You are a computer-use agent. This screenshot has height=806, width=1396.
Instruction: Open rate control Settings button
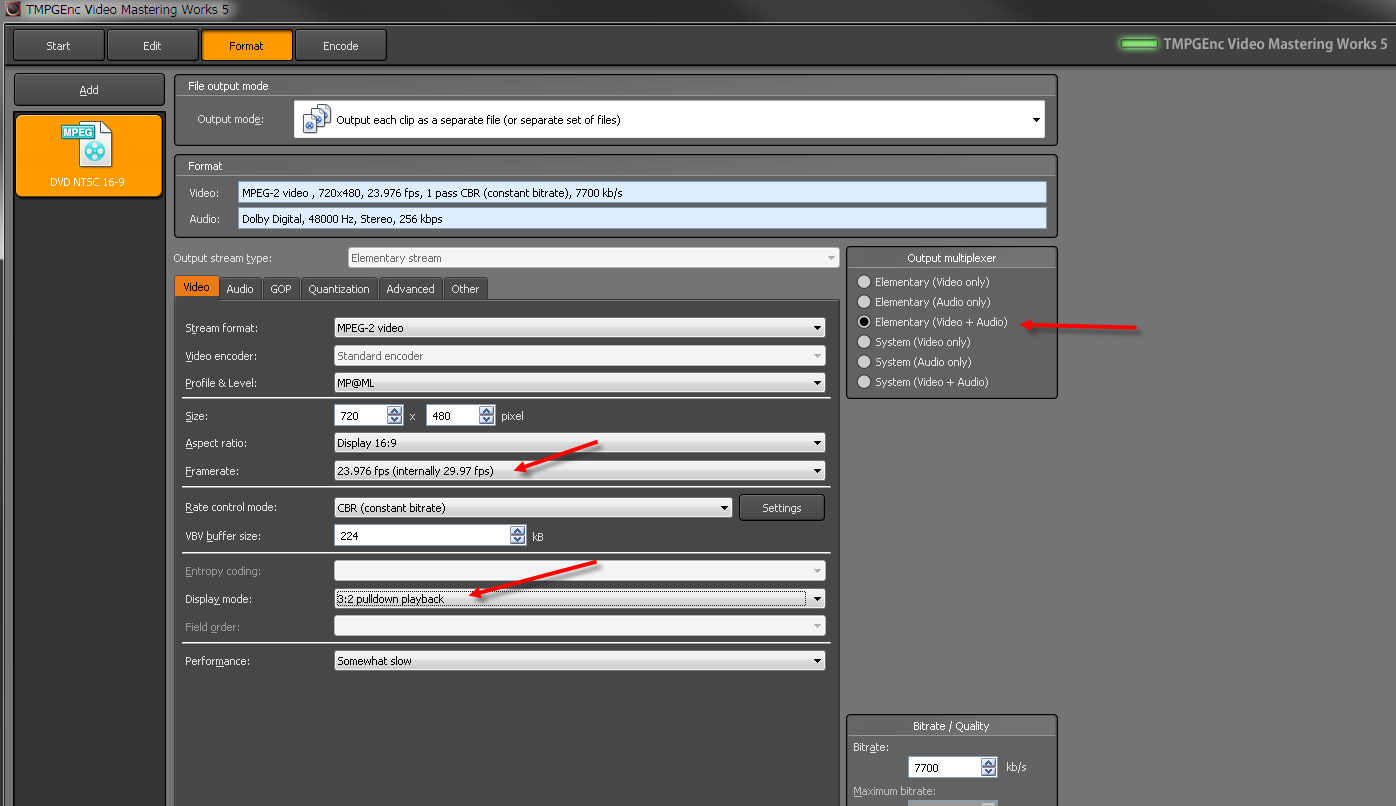pos(781,508)
